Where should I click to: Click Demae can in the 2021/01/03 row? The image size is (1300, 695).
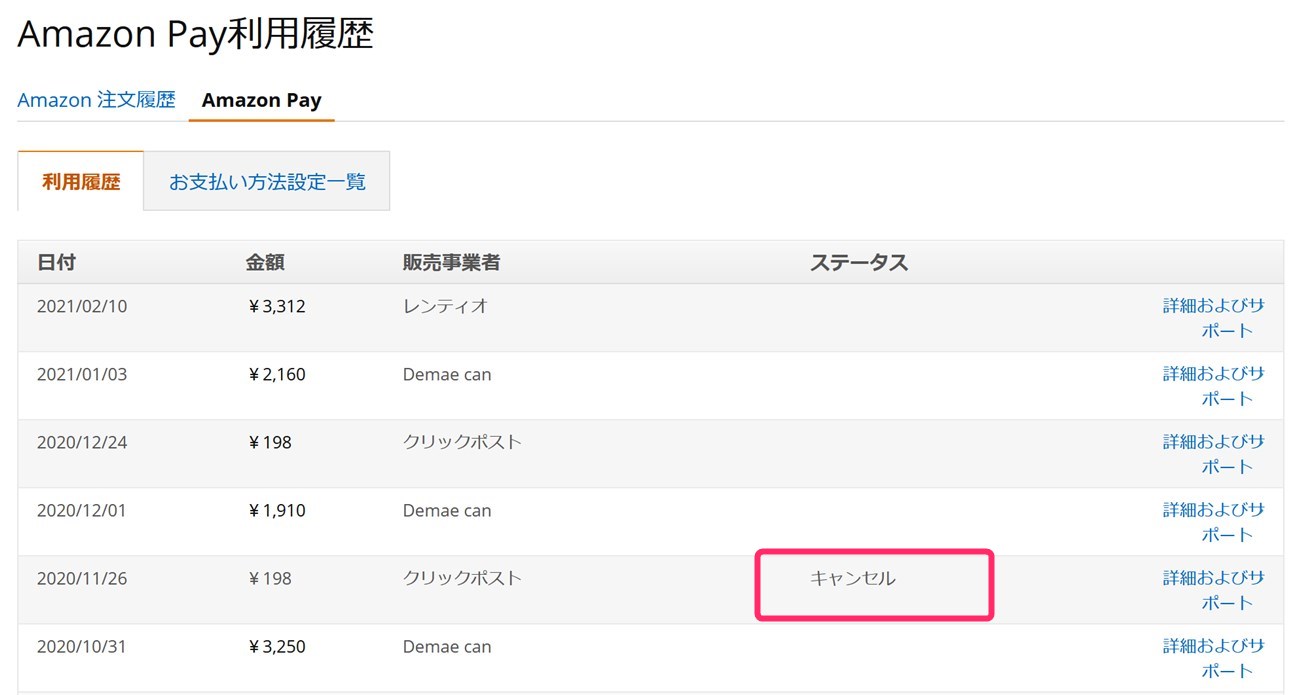point(447,374)
